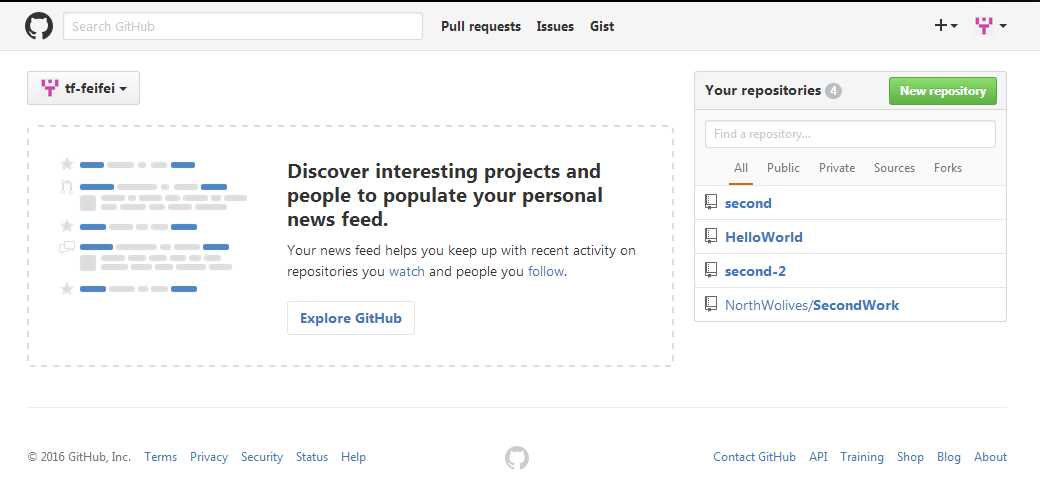Click the repository icon beside second-2
1040x491 pixels.
coord(710,270)
